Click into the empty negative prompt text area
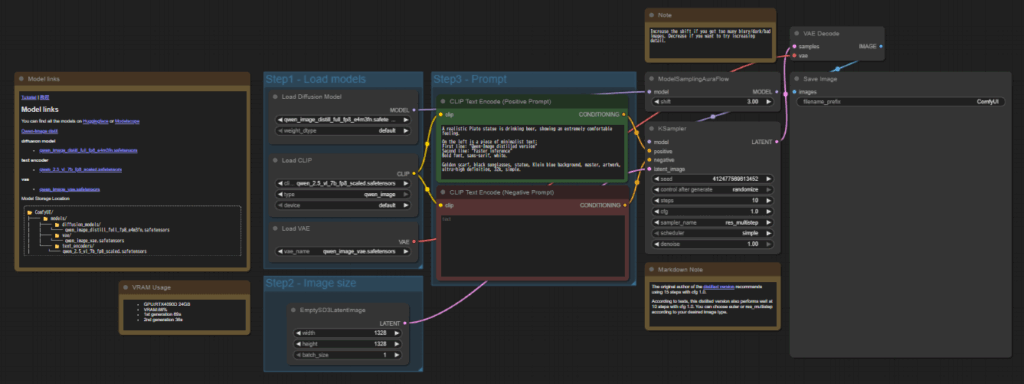Screen dimensions: 1024x384 532,245
